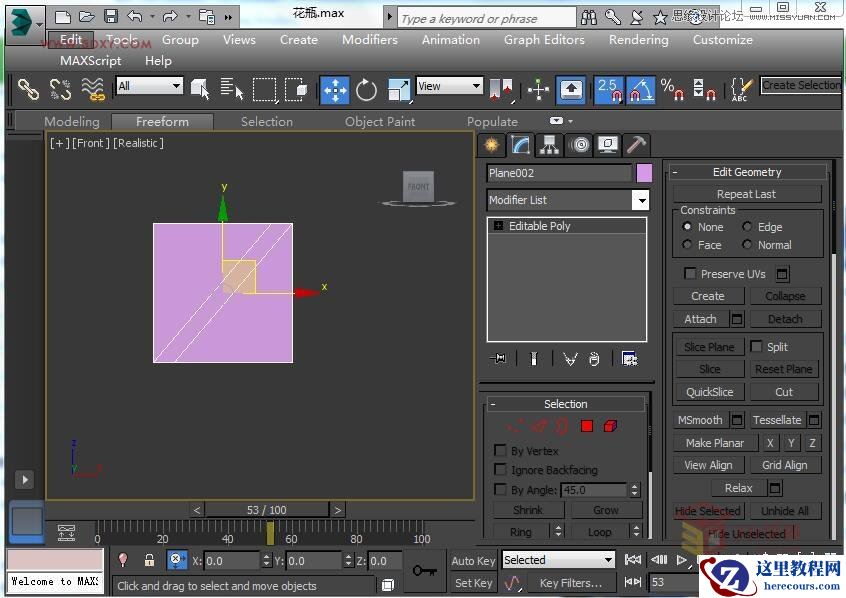The height and width of the screenshot is (598, 846).
Task: Open the Modifier List dropdown
Action: point(640,200)
